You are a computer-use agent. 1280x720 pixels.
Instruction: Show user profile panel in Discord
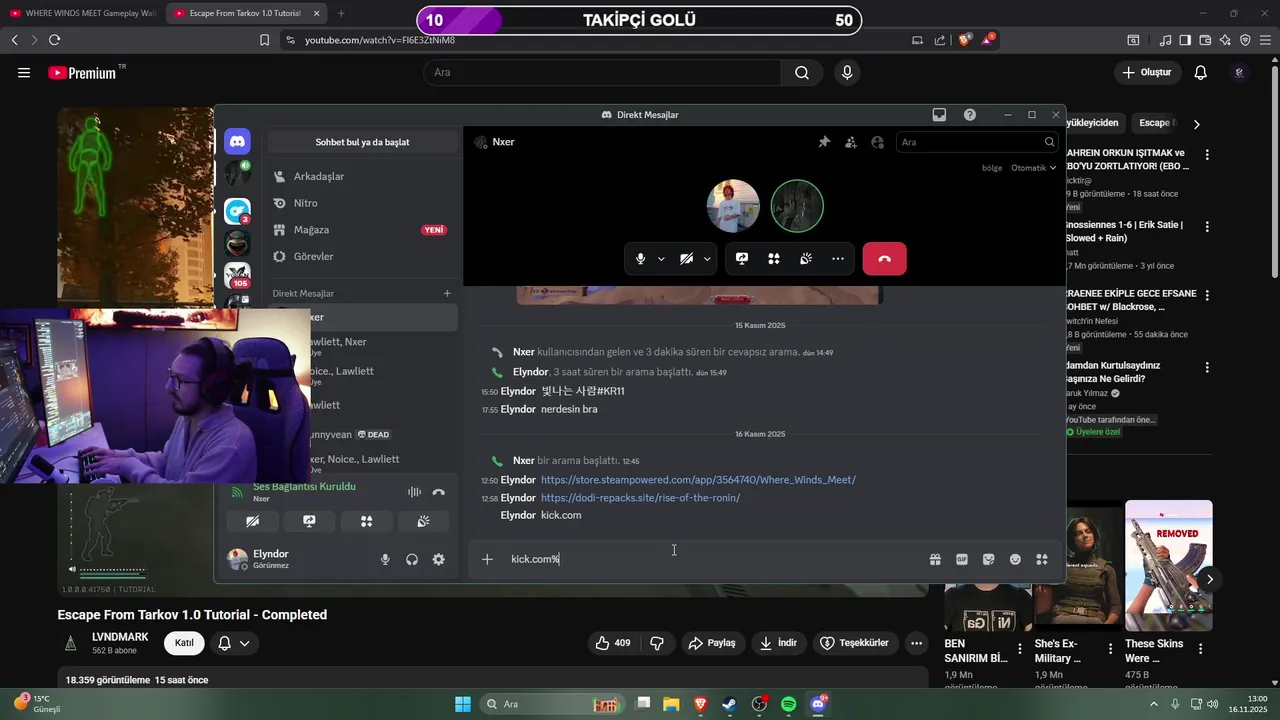(878, 142)
